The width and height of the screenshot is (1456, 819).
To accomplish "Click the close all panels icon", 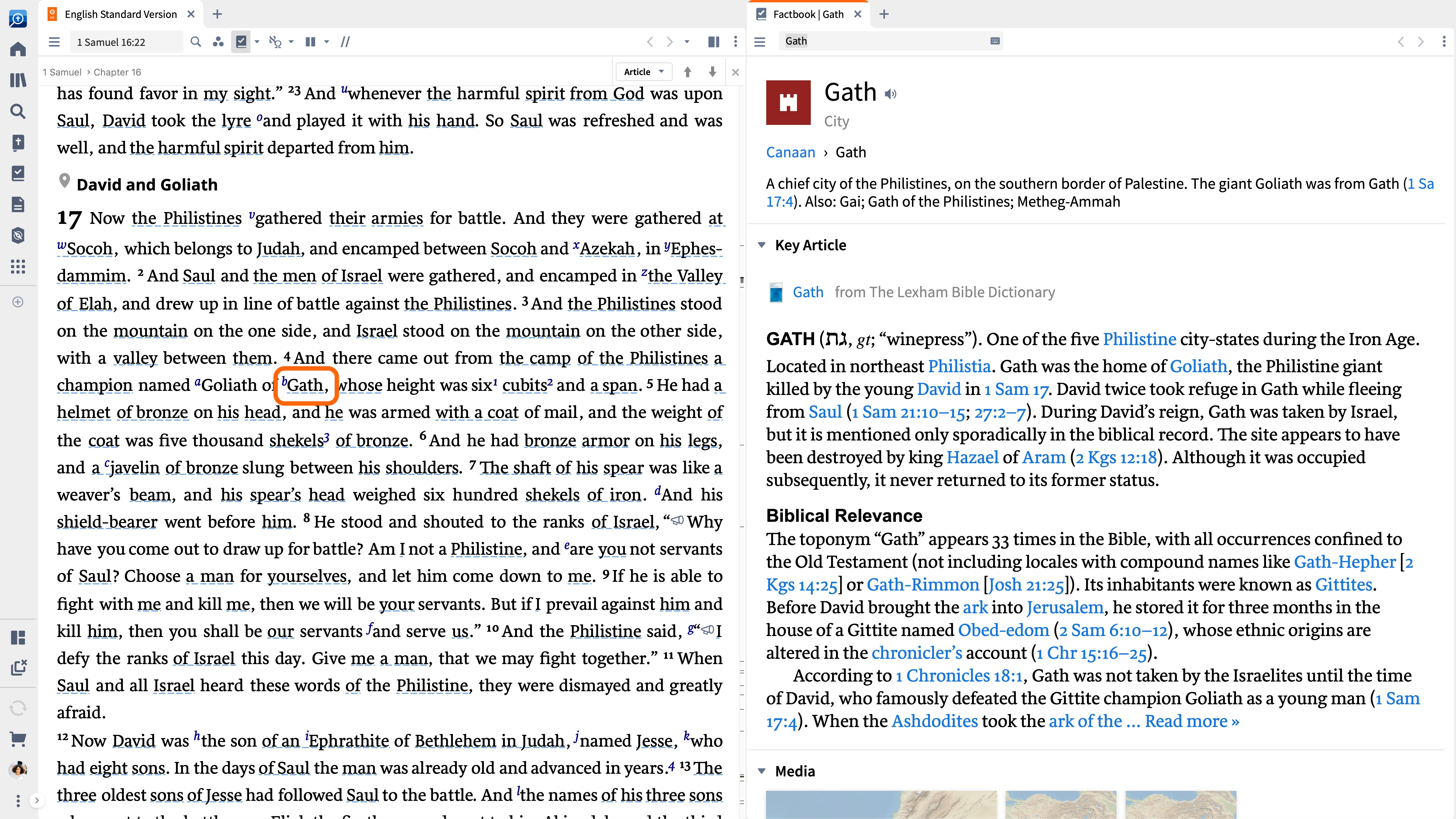I will point(19,667).
